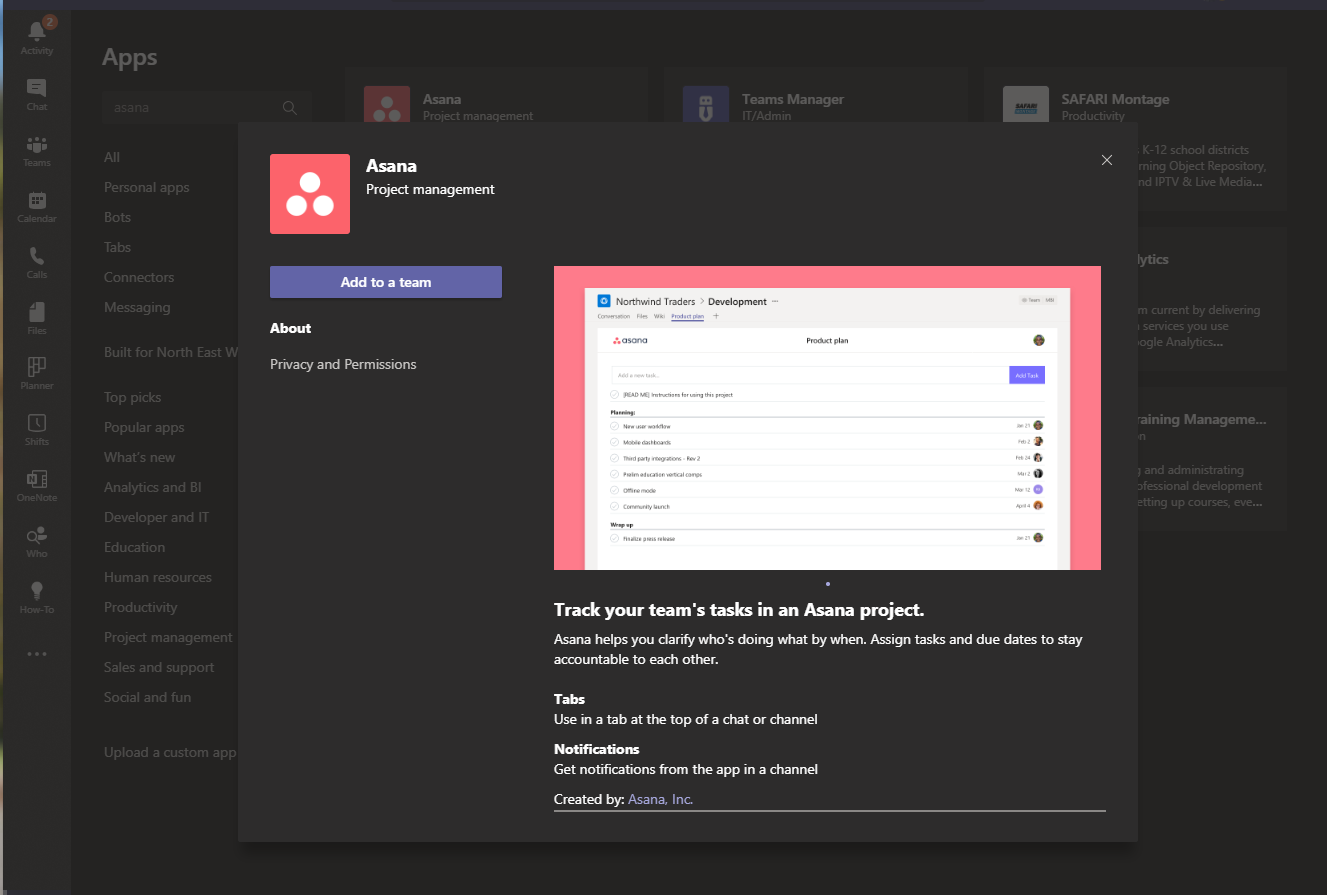
Task: Select the carousel pagination dot below the preview
Action: click(x=827, y=584)
